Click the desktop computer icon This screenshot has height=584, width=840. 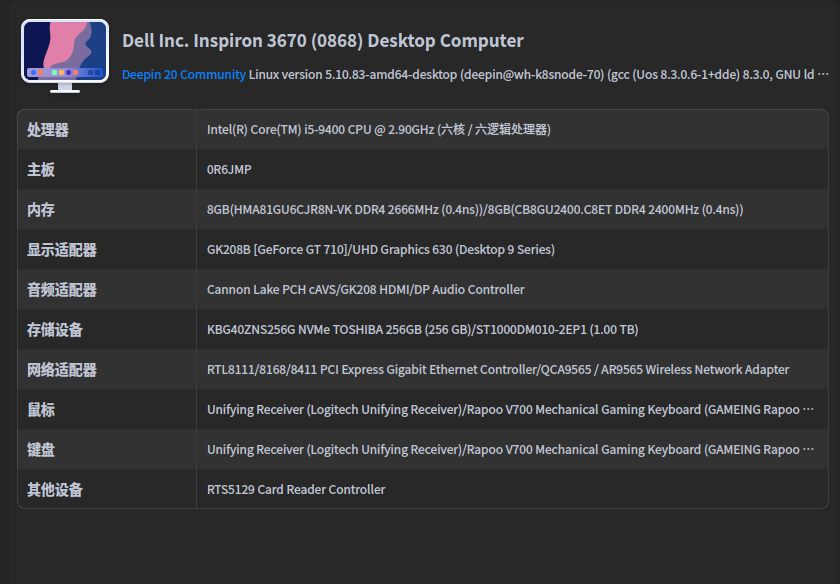65,55
